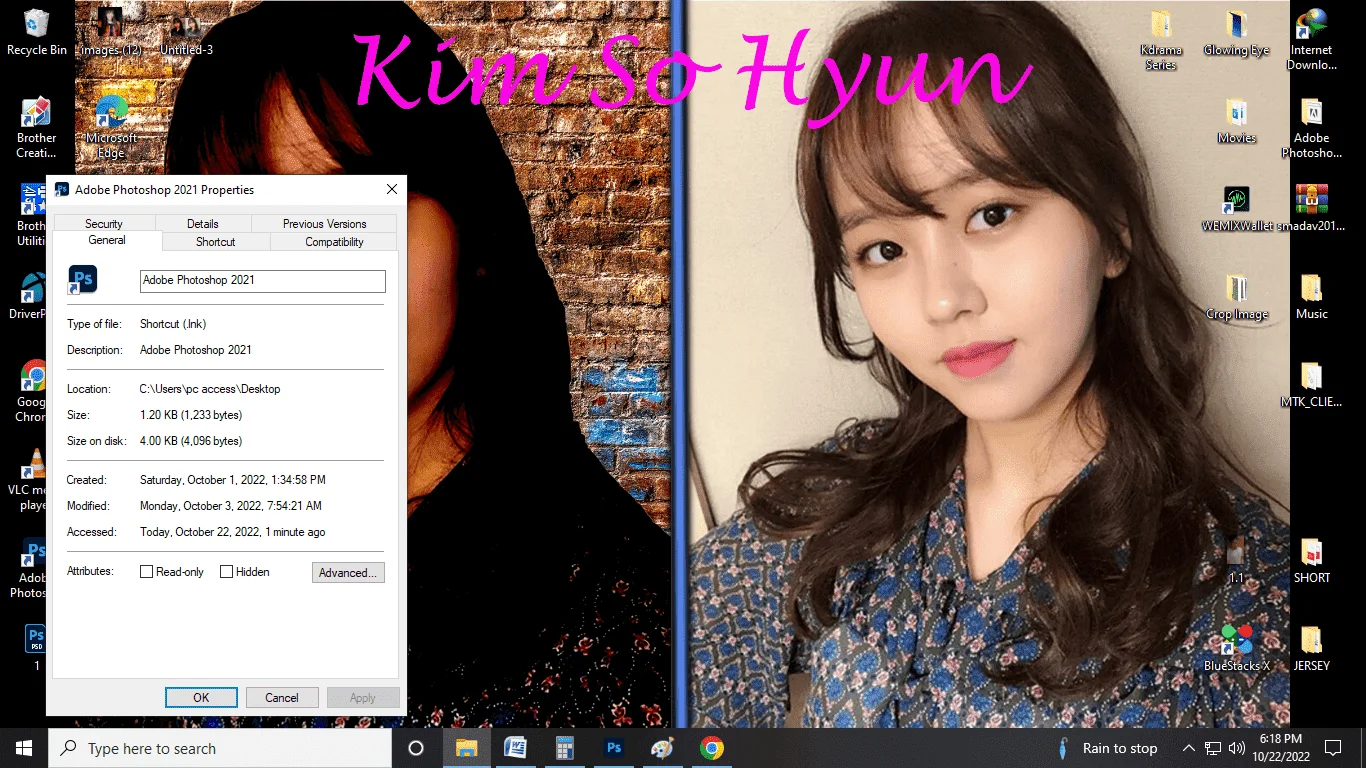The image size is (1366, 768).
Task: Click the Created date Saturday, October 1, 2022
Action: pos(233,480)
